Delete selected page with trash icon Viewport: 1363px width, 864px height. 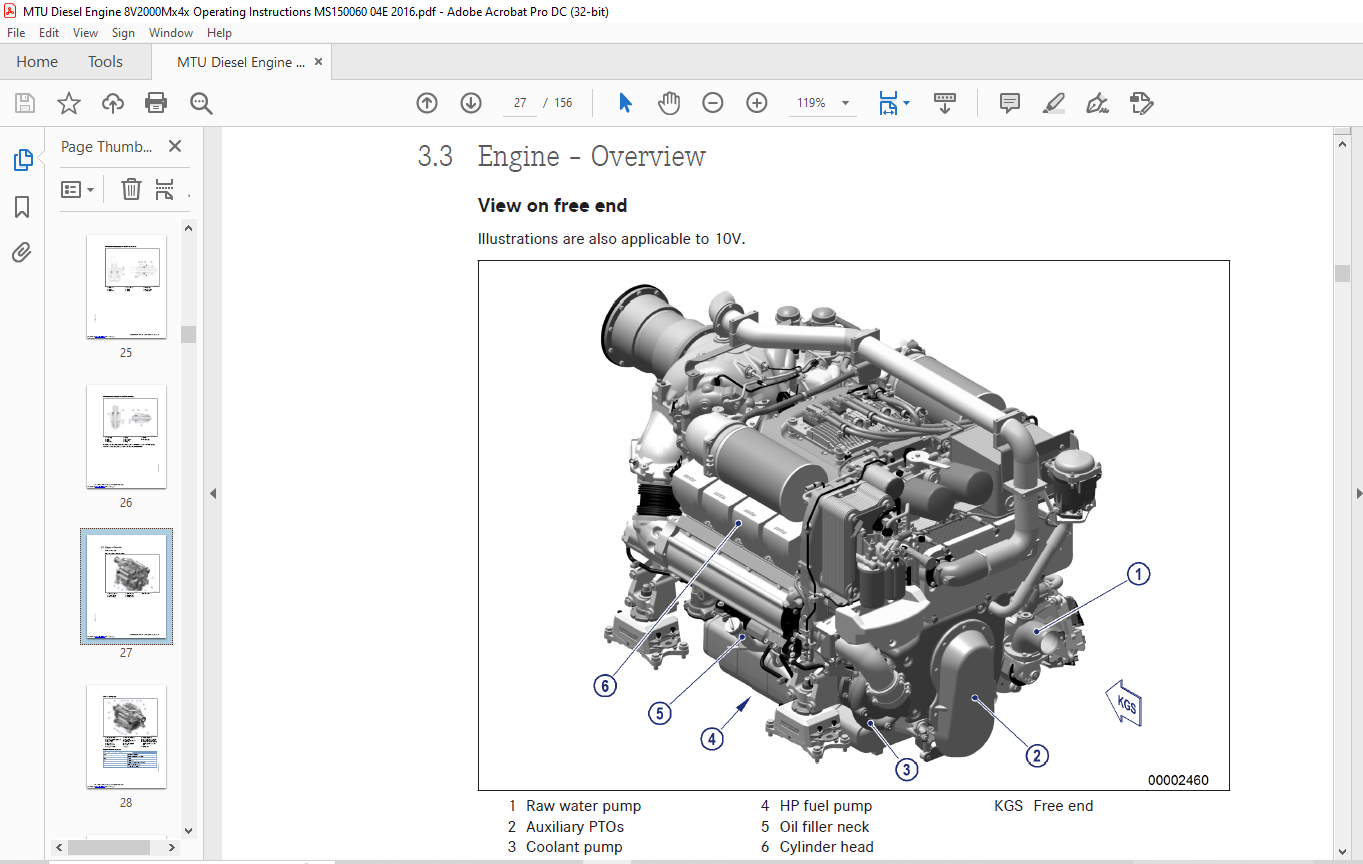coord(131,189)
